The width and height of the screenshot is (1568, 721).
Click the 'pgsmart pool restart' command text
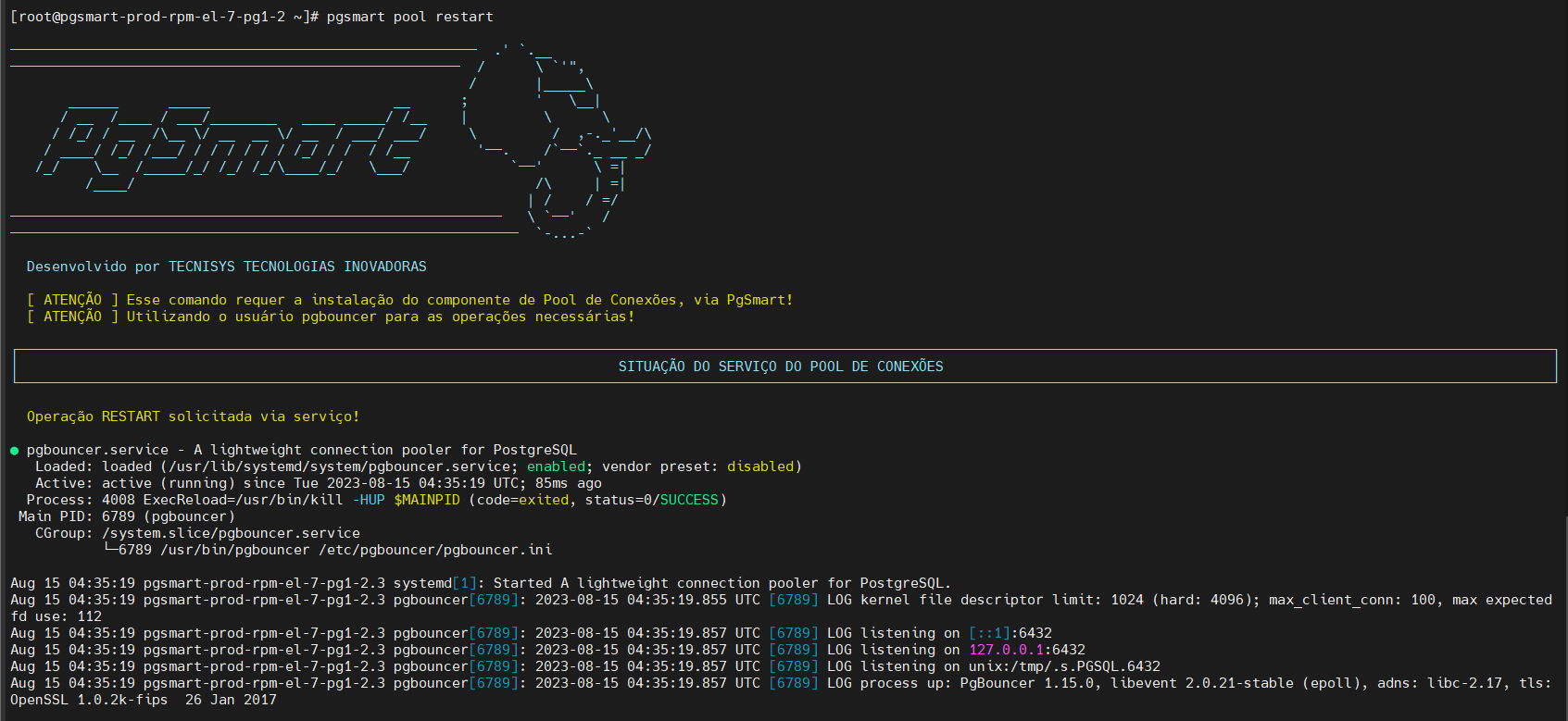click(409, 17)
